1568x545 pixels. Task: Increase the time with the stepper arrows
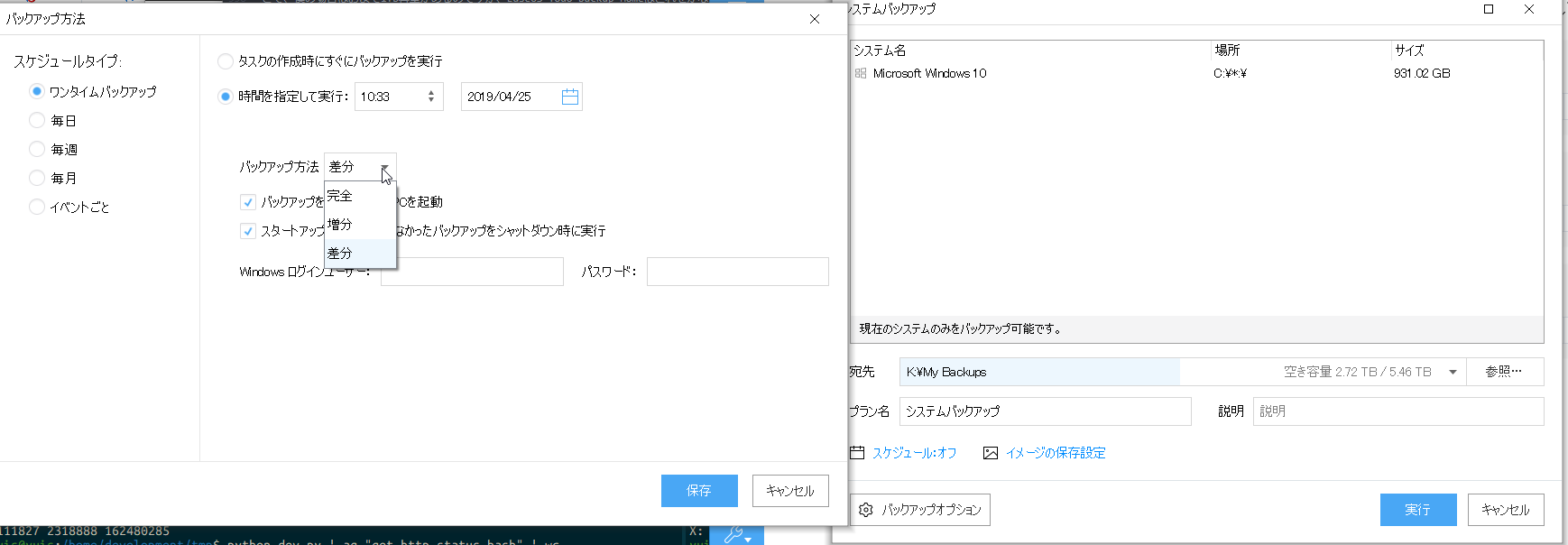[x=431, y=92]
